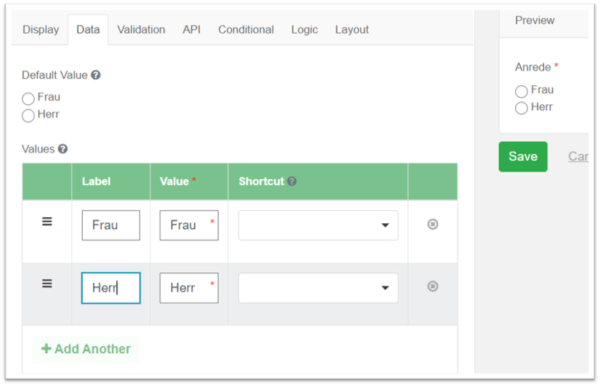Image resolution: width=600 pixels, height=386 pixels.
Task: Click the Frau Label input field
Action: click(111, 225)
